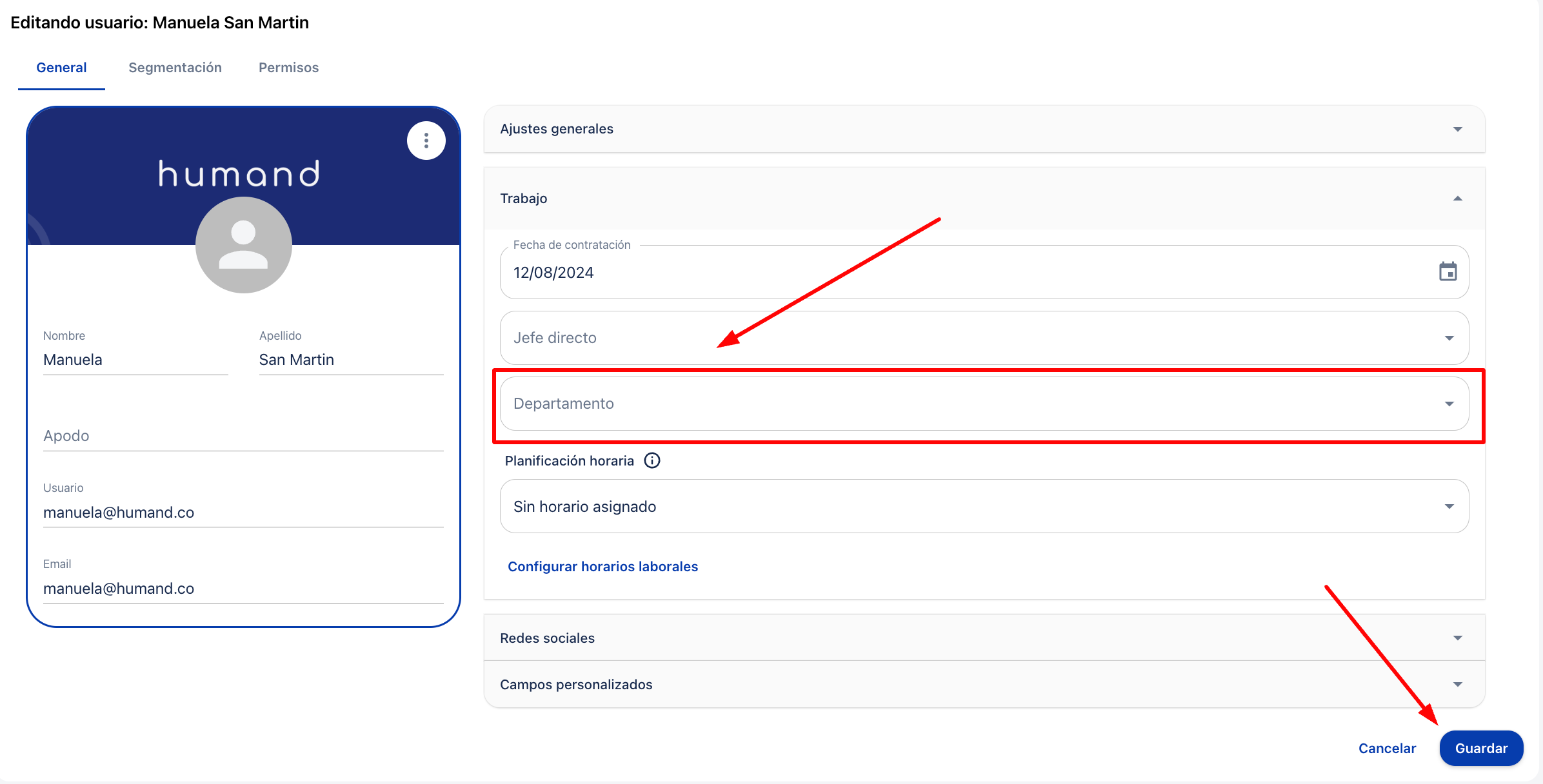Switch to the Segmentación tab
Image resolution: width=1543 pixels, height=784 pixels.
click(175, 68)
